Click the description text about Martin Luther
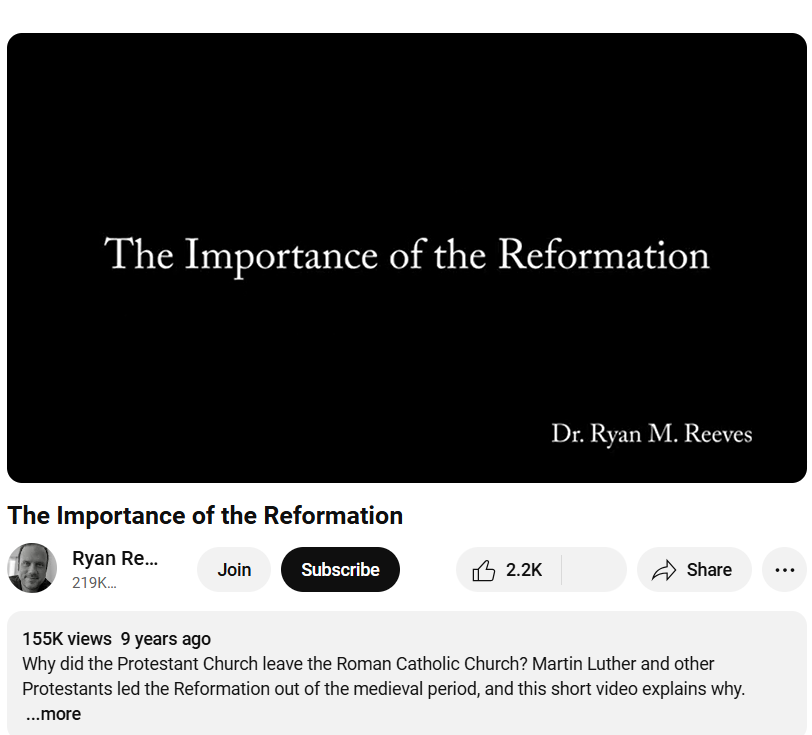812x735 pixels. click(368, 664)
